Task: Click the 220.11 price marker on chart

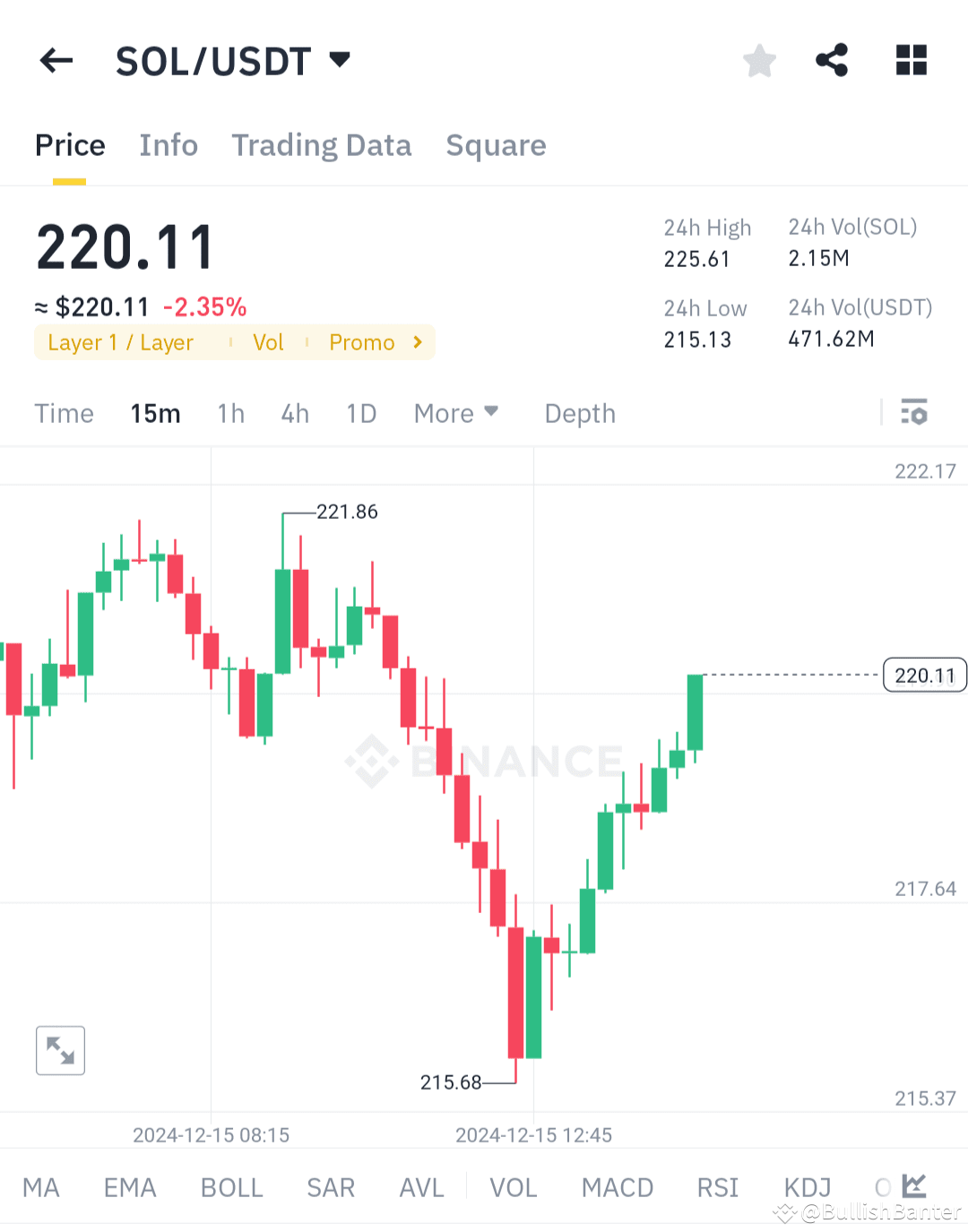Action: pyautogui.click(x=925, y=675)
